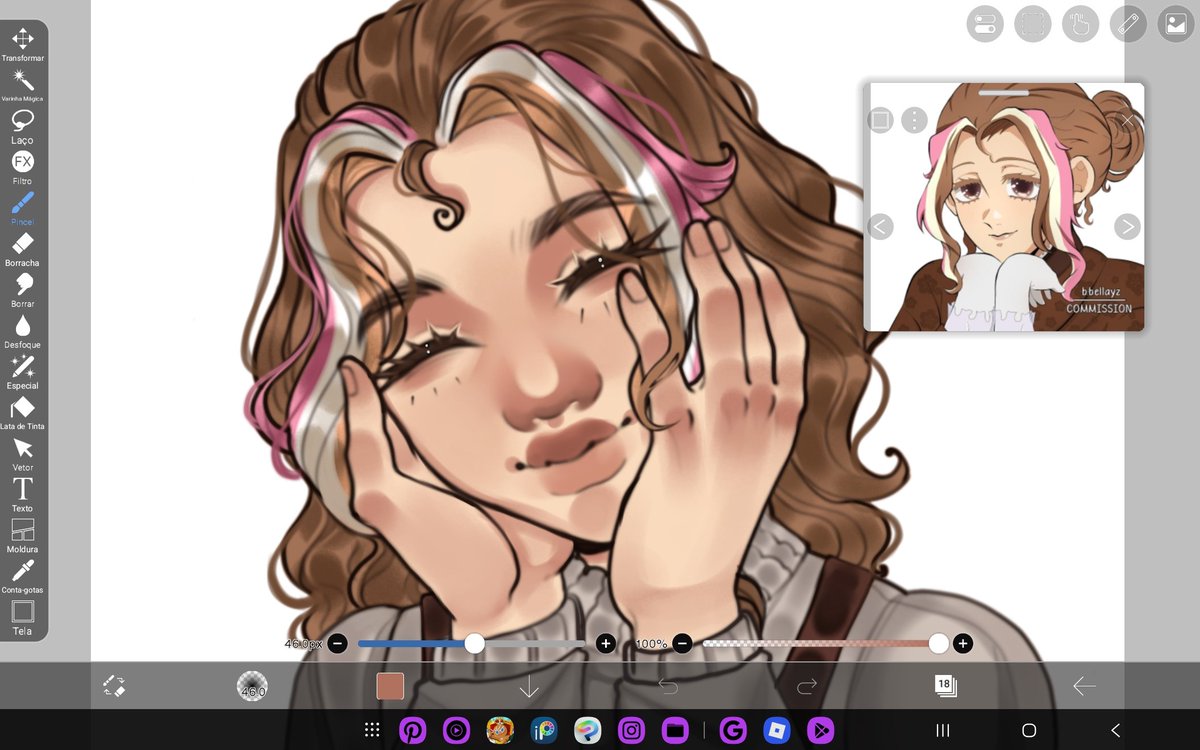Select the Borracha eraser tool
Screen dimensions: 1200x750
[x=22, y=249]
